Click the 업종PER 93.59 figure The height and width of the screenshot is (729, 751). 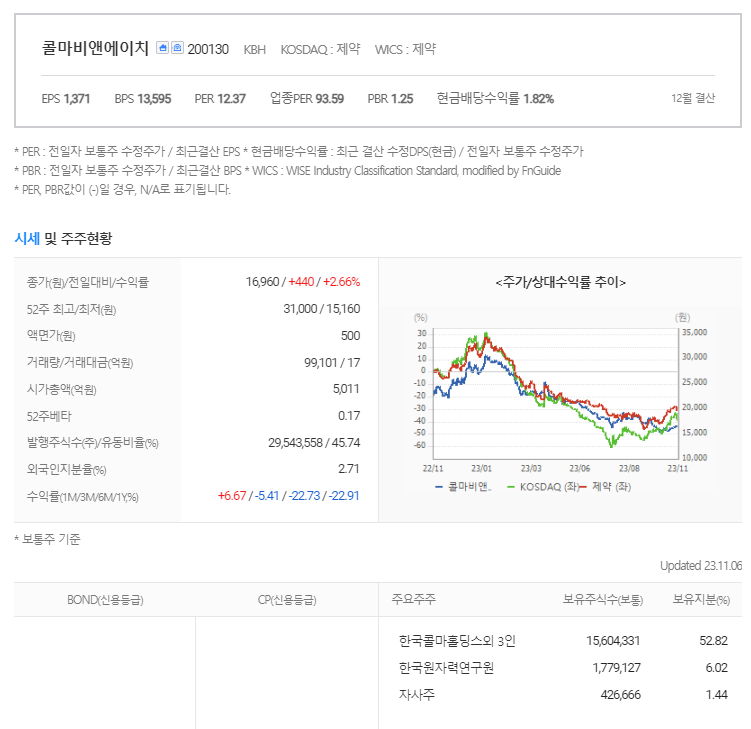click(307, 98)
